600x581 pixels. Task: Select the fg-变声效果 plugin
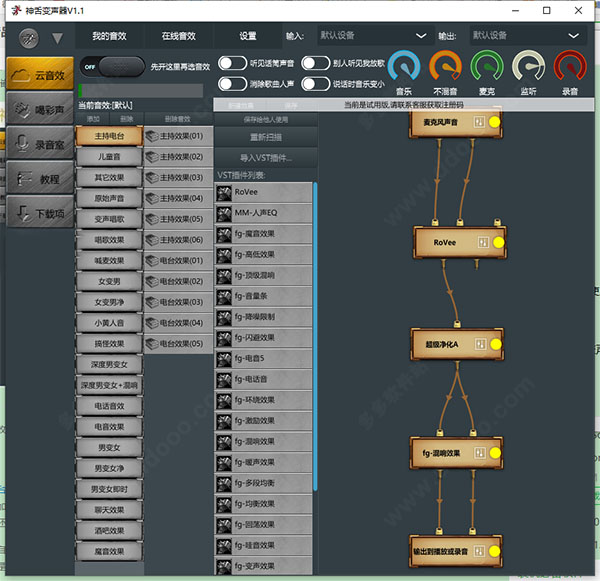tap(264, 566)
